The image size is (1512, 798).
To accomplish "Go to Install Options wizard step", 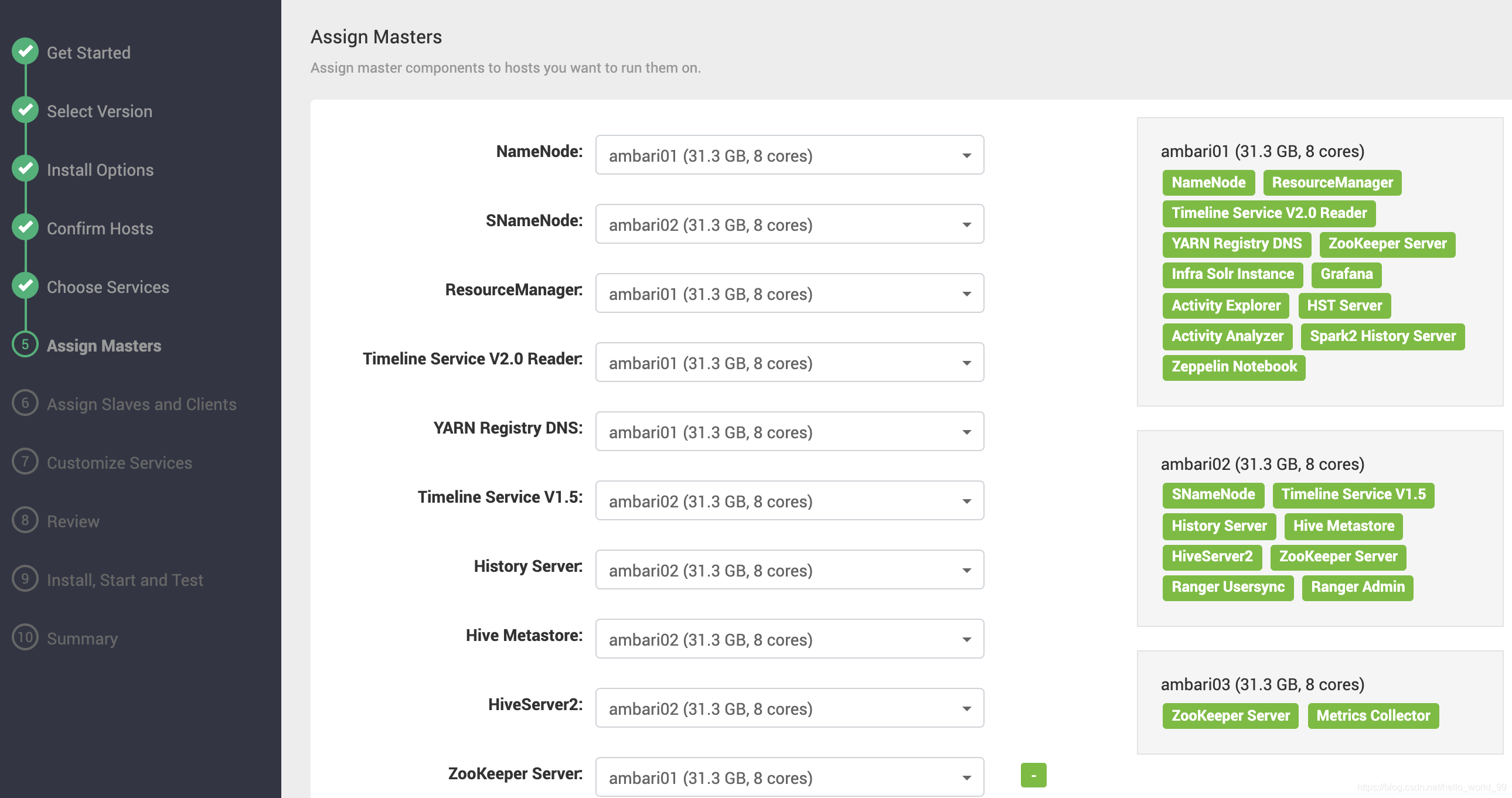I will [x=100, y=170].
